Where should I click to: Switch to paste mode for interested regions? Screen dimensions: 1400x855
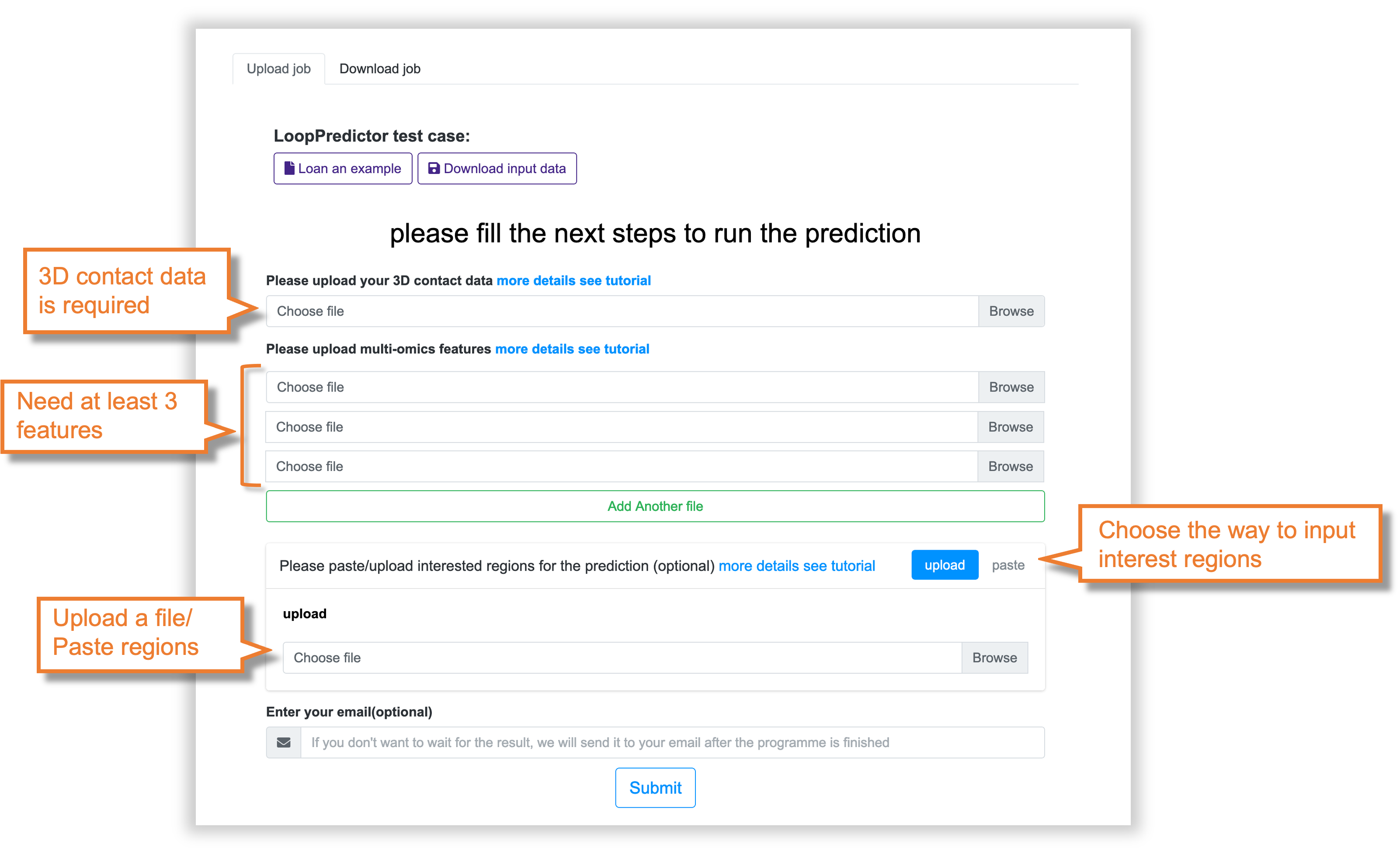1008,565
